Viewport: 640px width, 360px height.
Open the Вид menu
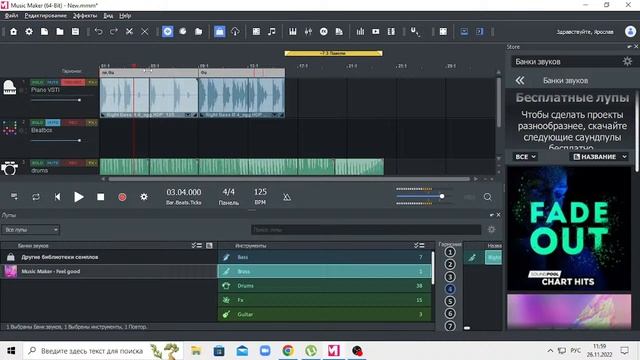click(108, 16)
